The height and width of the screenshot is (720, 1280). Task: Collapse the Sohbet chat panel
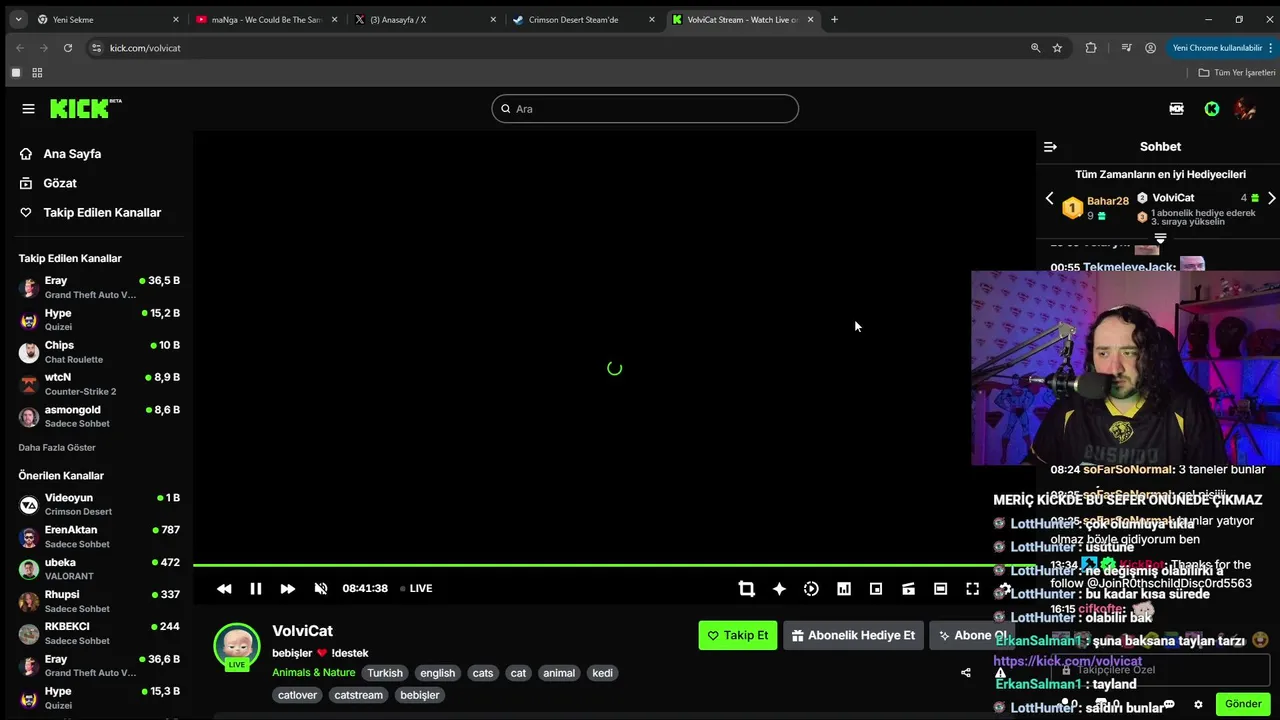pos(1050,147)
